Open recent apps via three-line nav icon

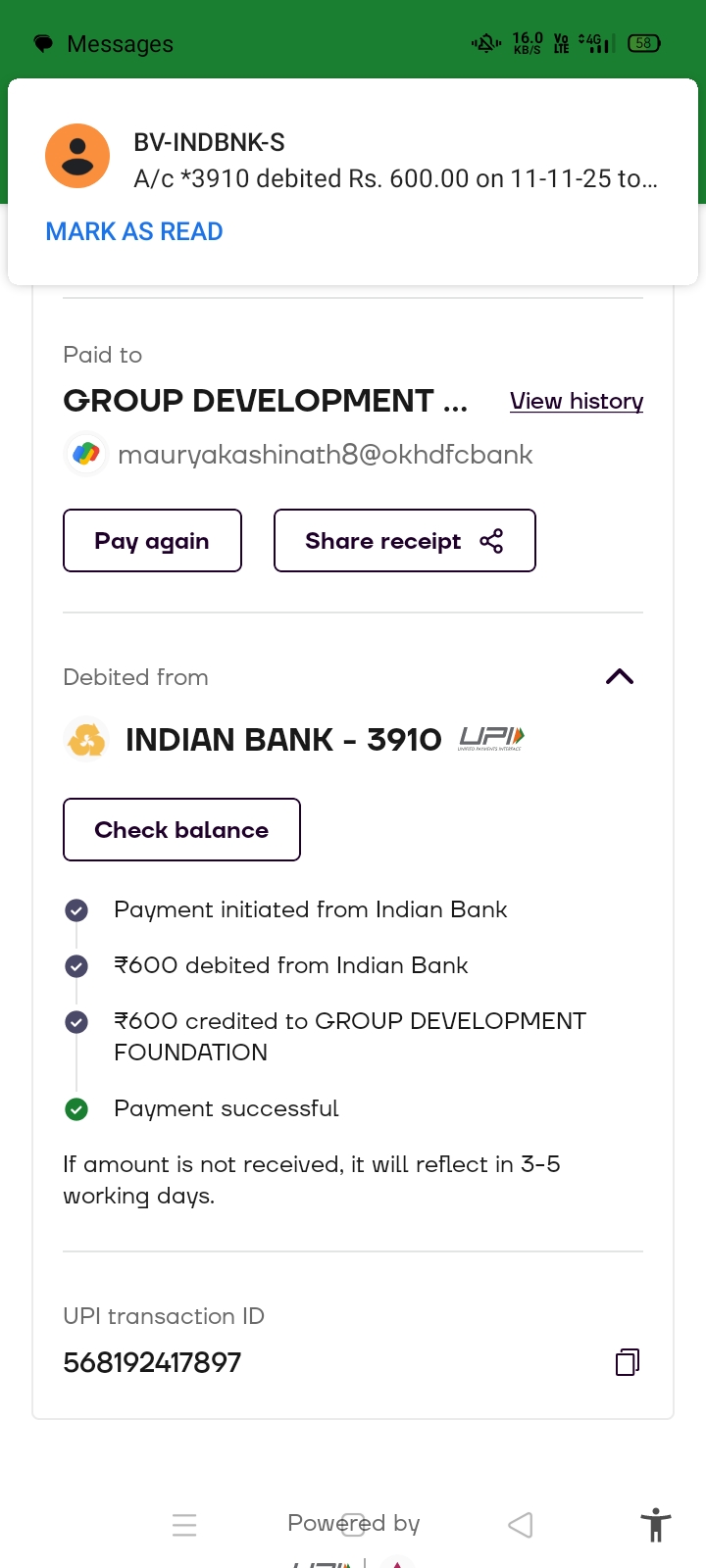click(x=184, y=1525)
